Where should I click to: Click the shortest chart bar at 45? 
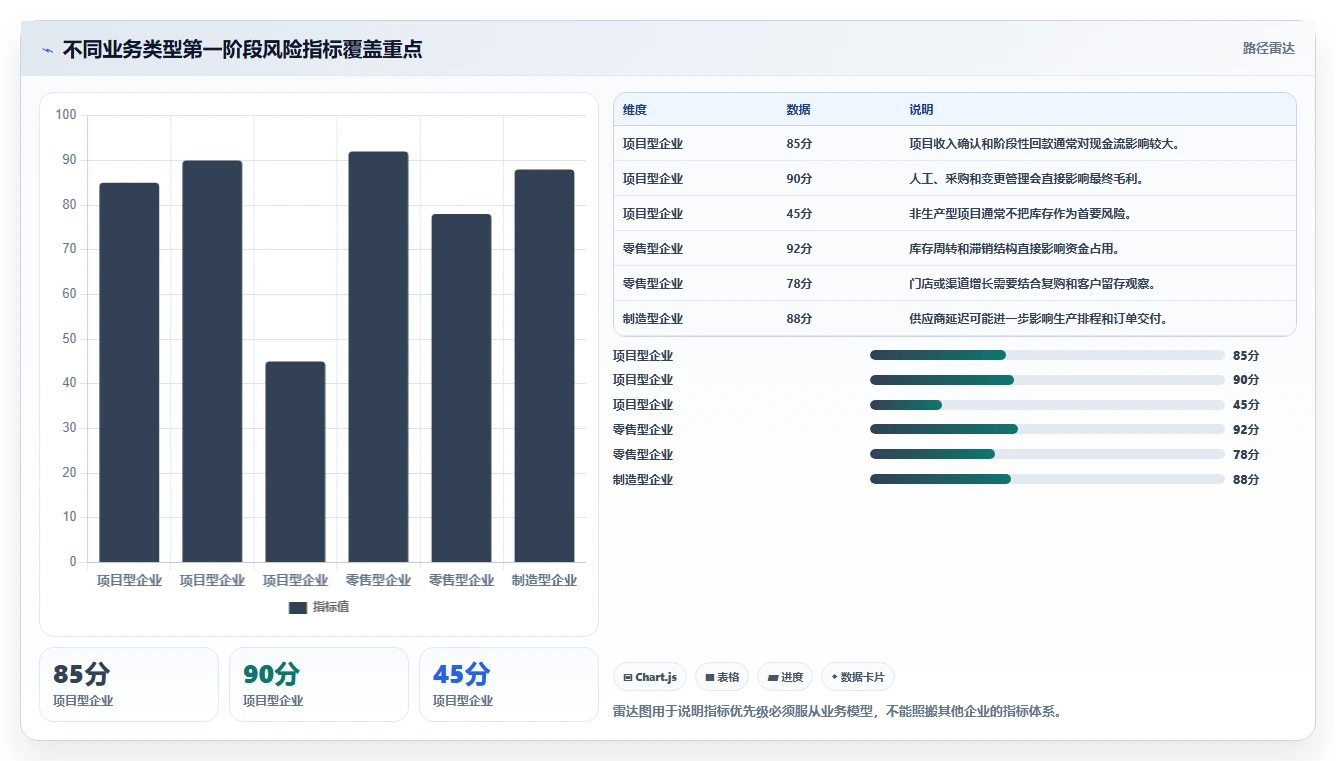coord(295,462)
